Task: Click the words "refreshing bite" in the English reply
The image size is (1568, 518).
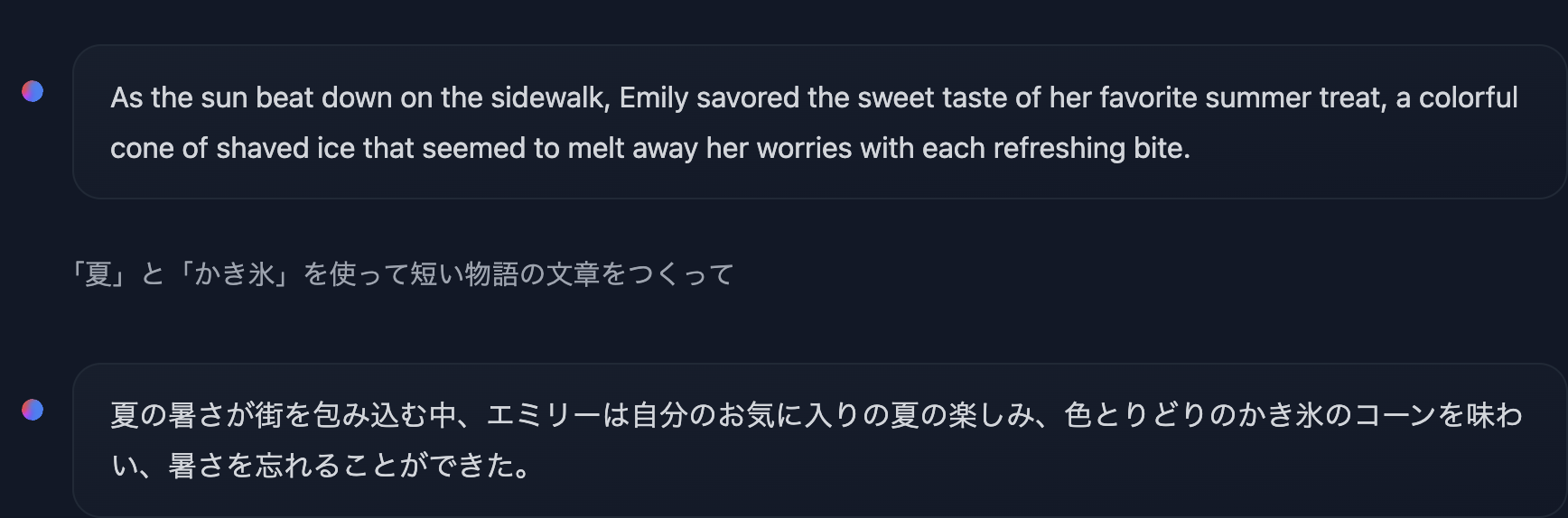Action: pyautogui.click(x=1091, y=148)
